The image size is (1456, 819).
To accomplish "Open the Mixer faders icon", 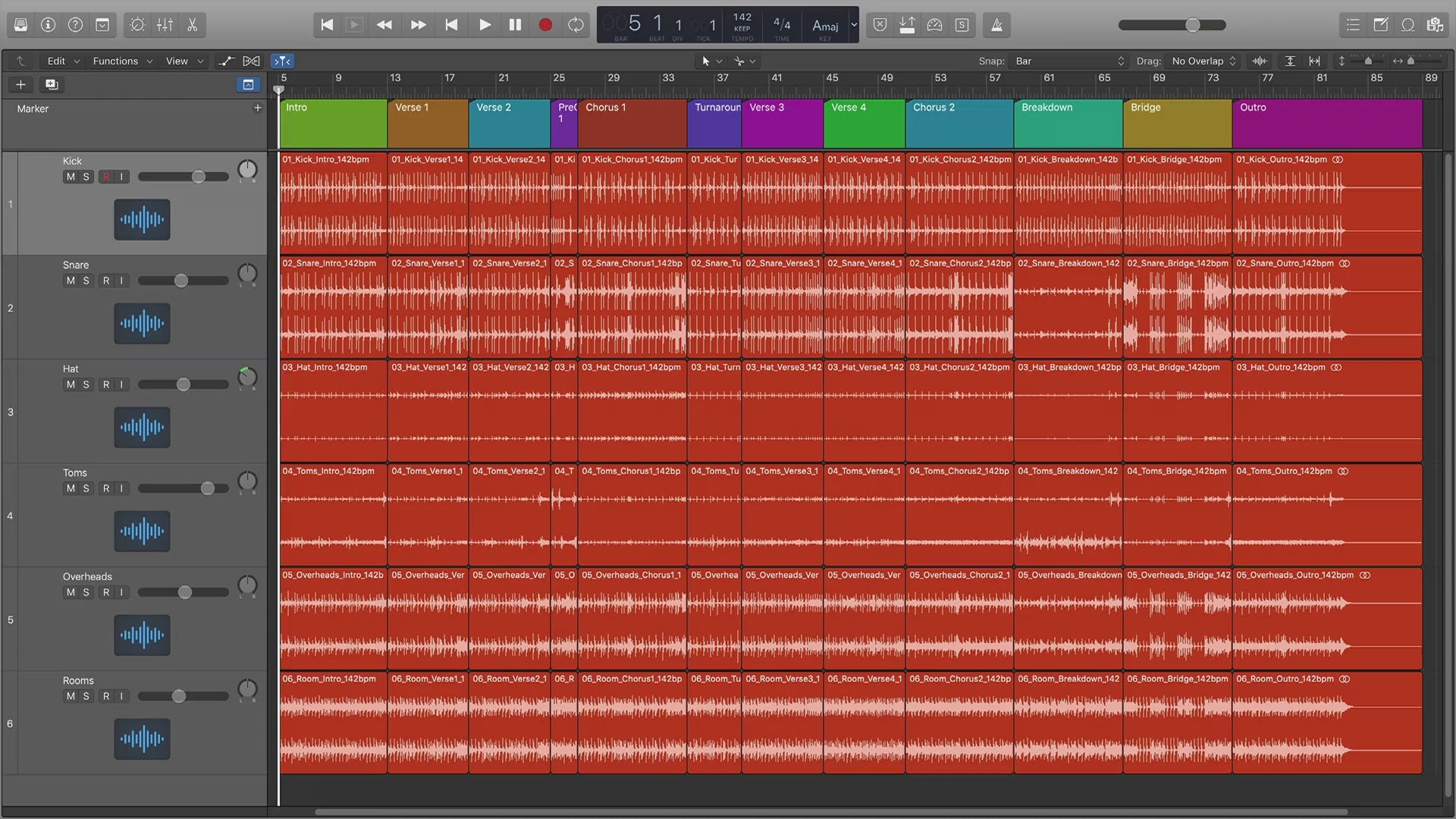I will [x=165, y=25].
